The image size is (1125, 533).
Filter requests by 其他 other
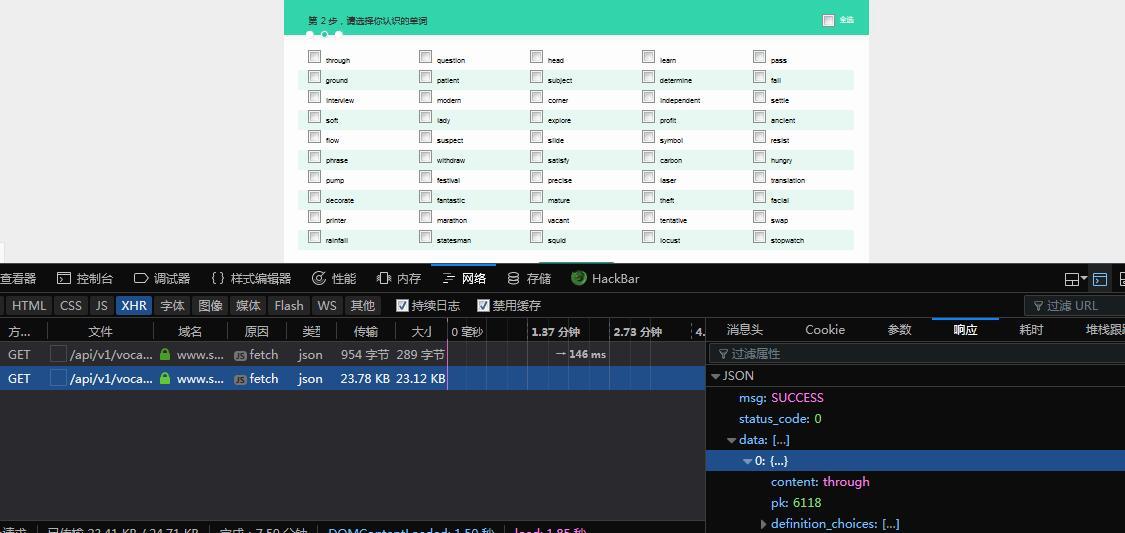click(362, 306)
